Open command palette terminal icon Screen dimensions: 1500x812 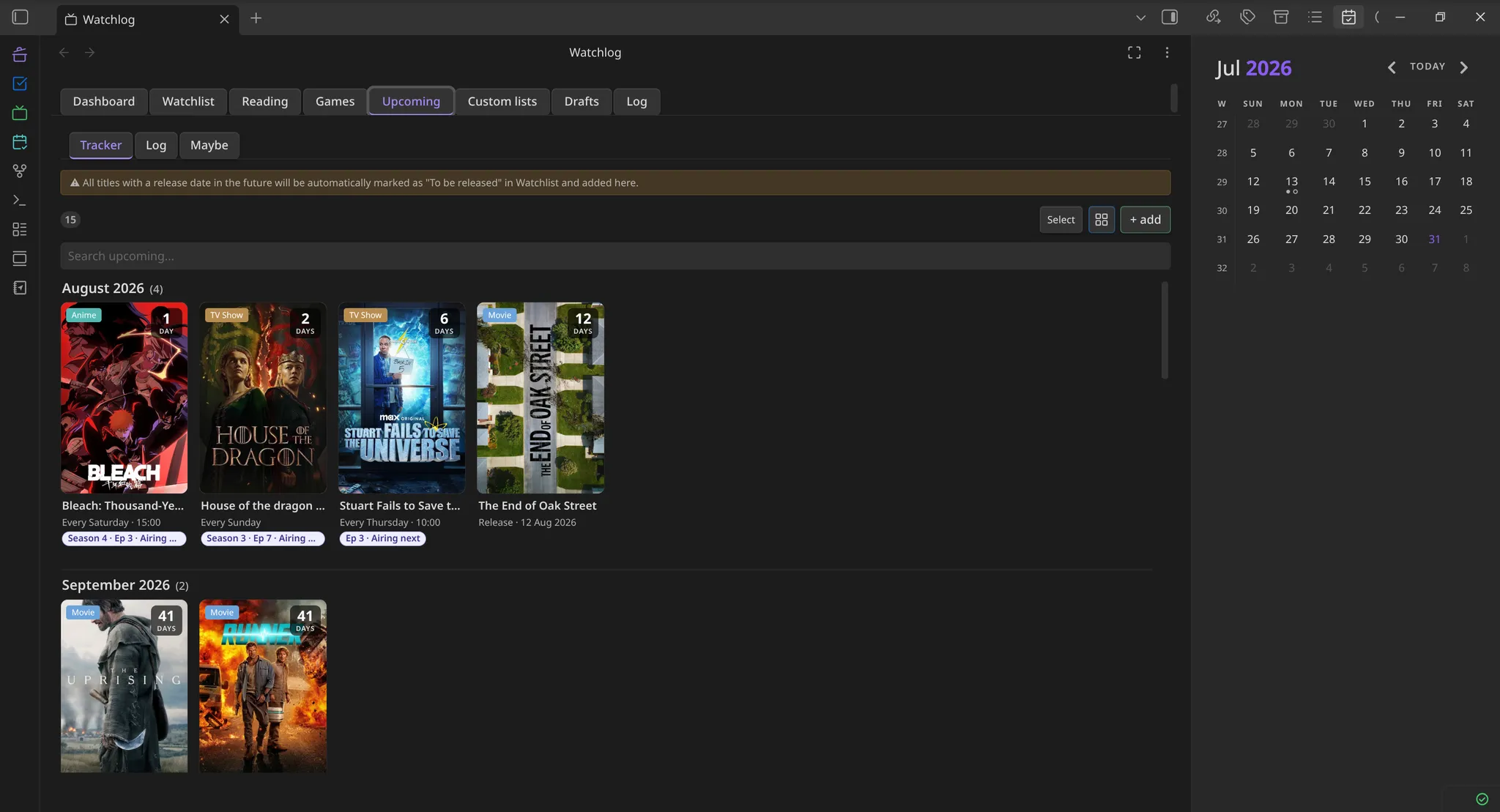pos(20,200)
